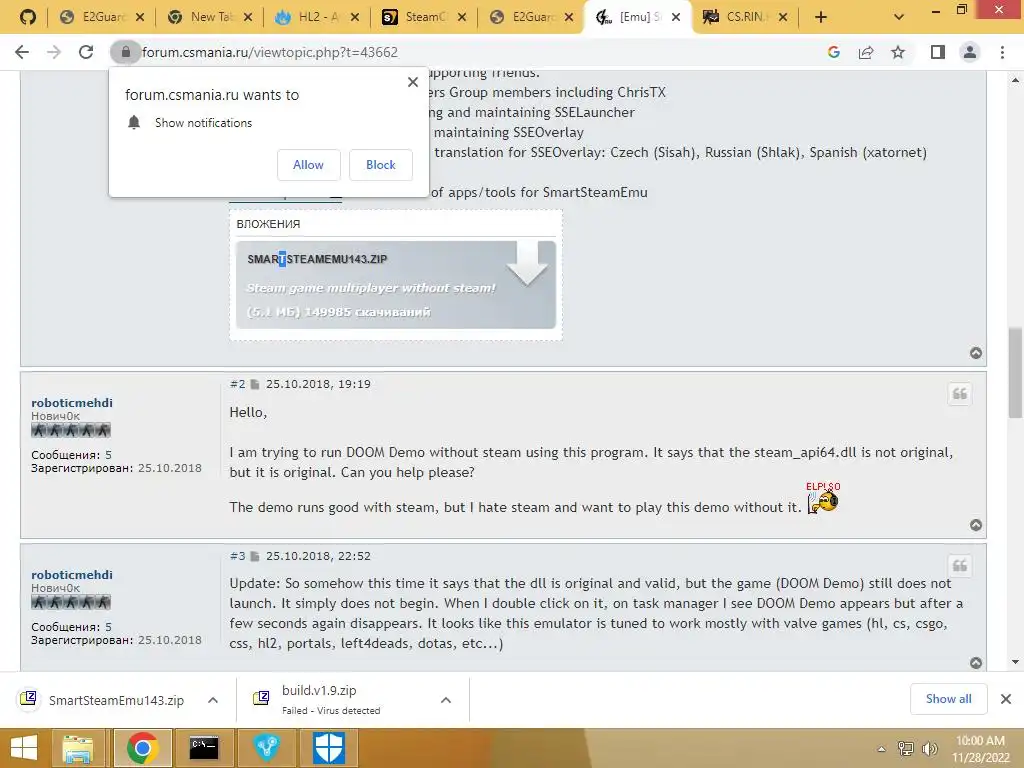1024x768 pixels.
Task: Open post #3 permalink icon
Action: tap(255, 556)
